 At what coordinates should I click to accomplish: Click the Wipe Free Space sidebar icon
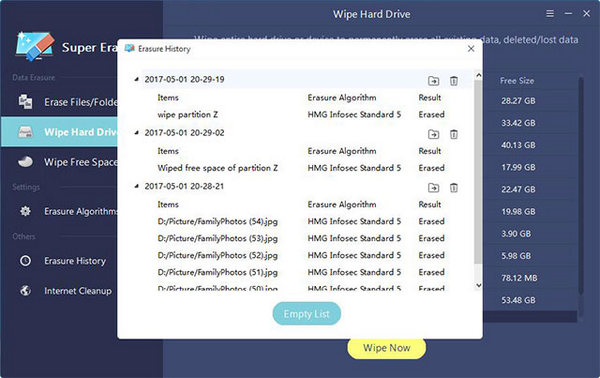coord(25,162)
